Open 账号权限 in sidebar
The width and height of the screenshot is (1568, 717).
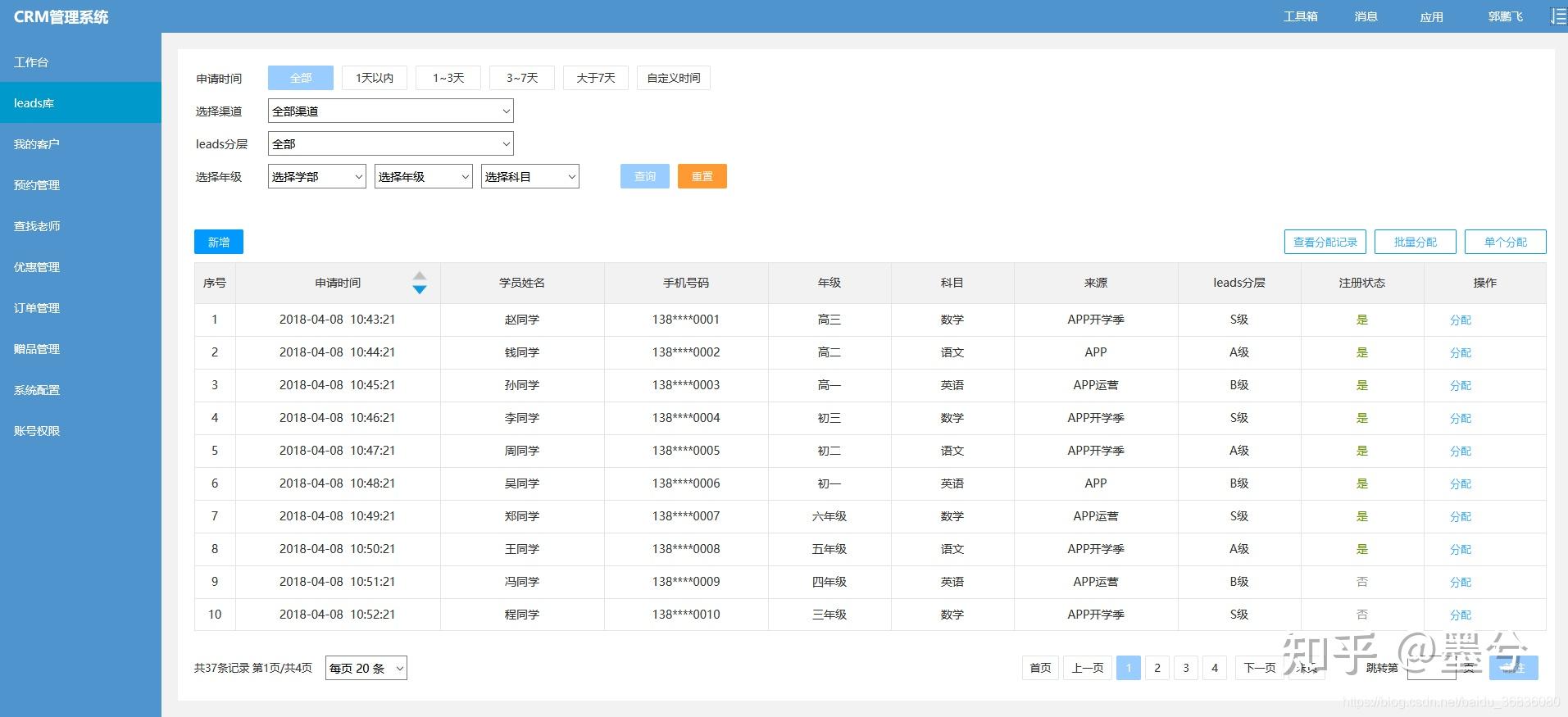pyautogui.click(x=80, y=430)
